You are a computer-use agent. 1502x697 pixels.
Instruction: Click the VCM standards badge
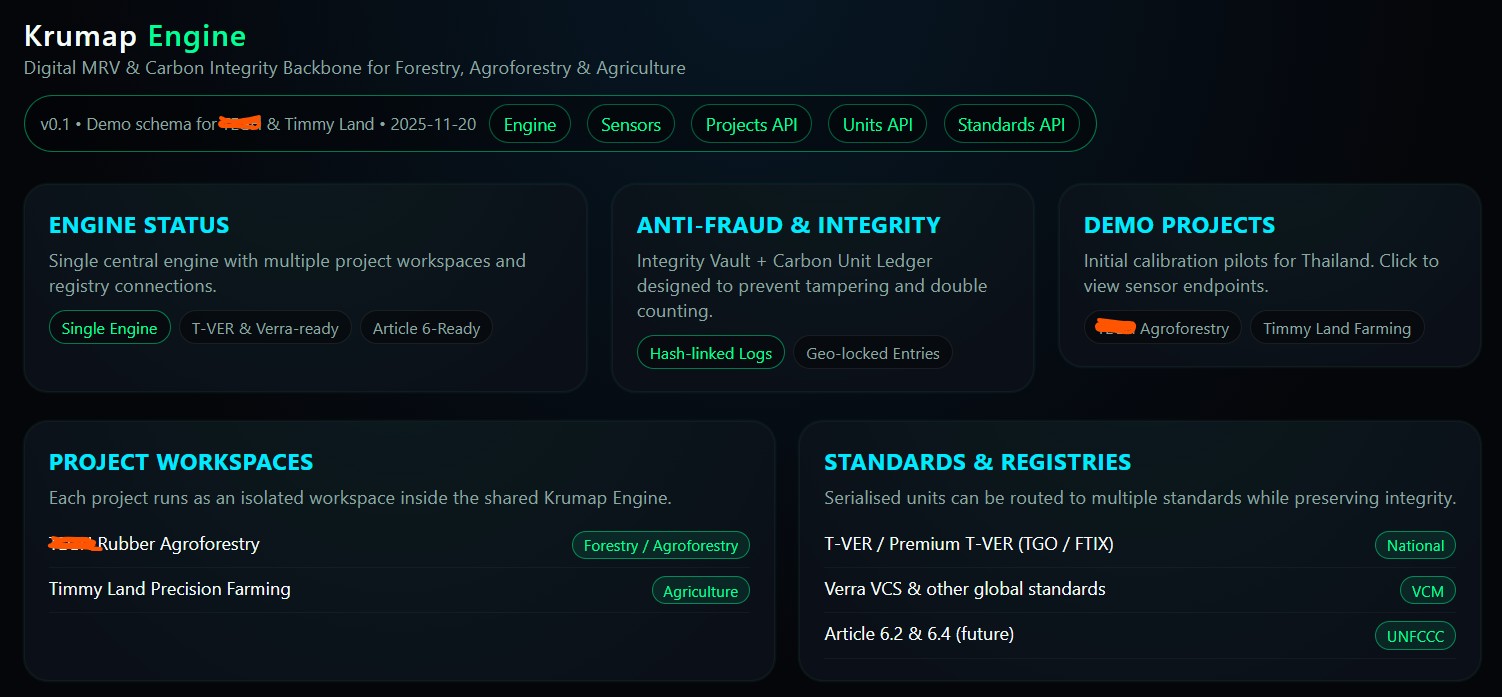1427,591
